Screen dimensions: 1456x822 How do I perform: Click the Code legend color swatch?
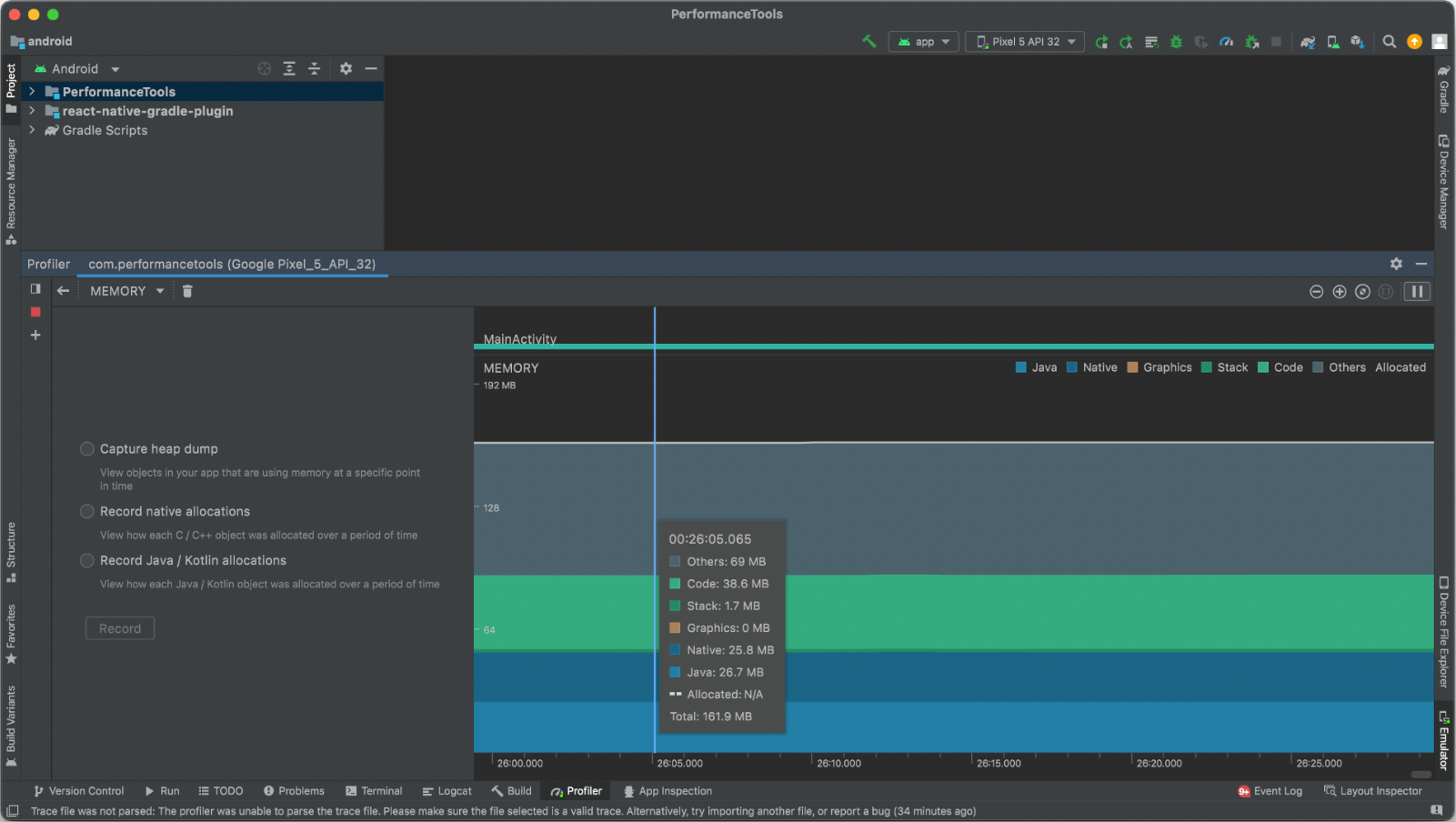1263,367
